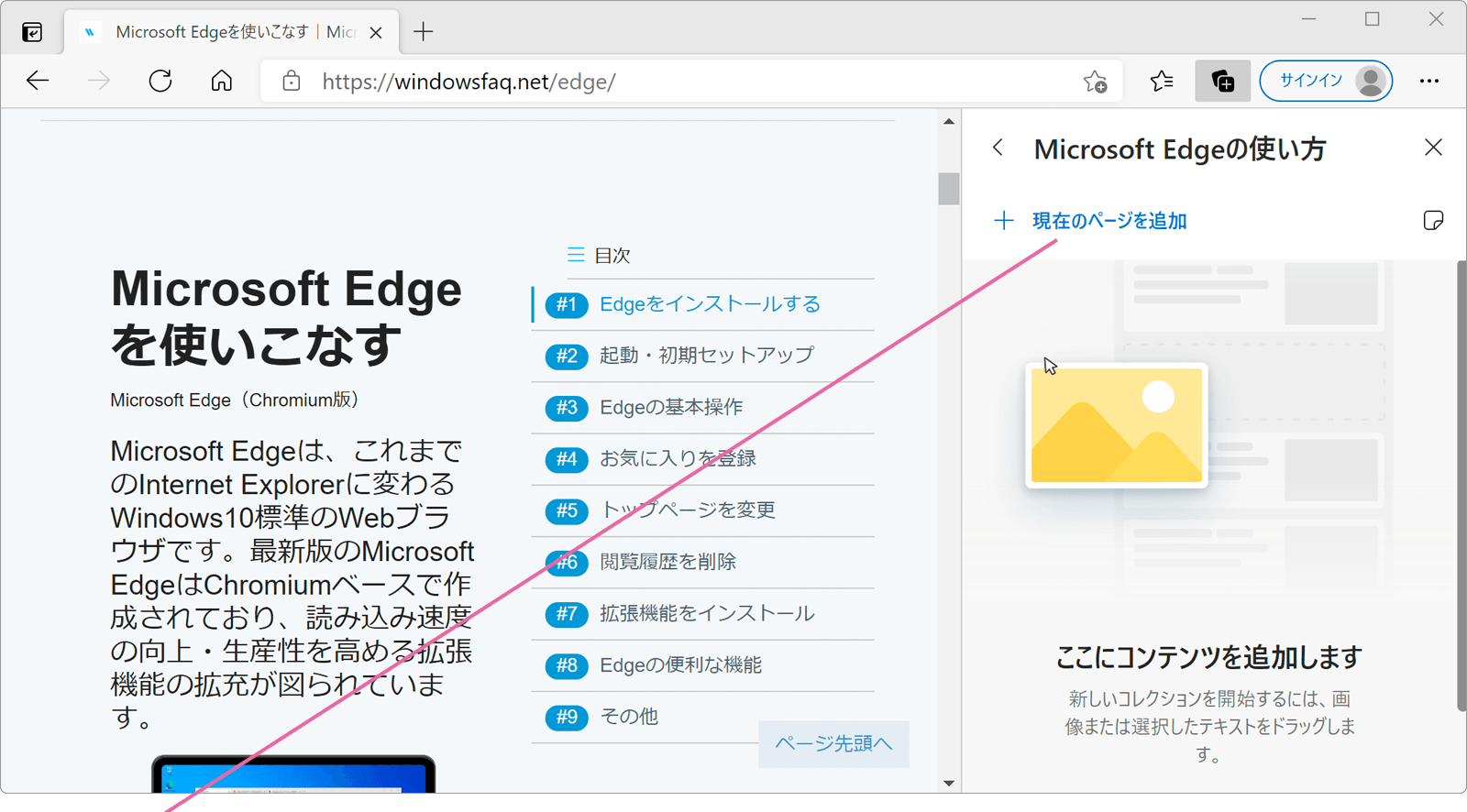
Task: Add a note to the collection
Action: coord(1433,220)
